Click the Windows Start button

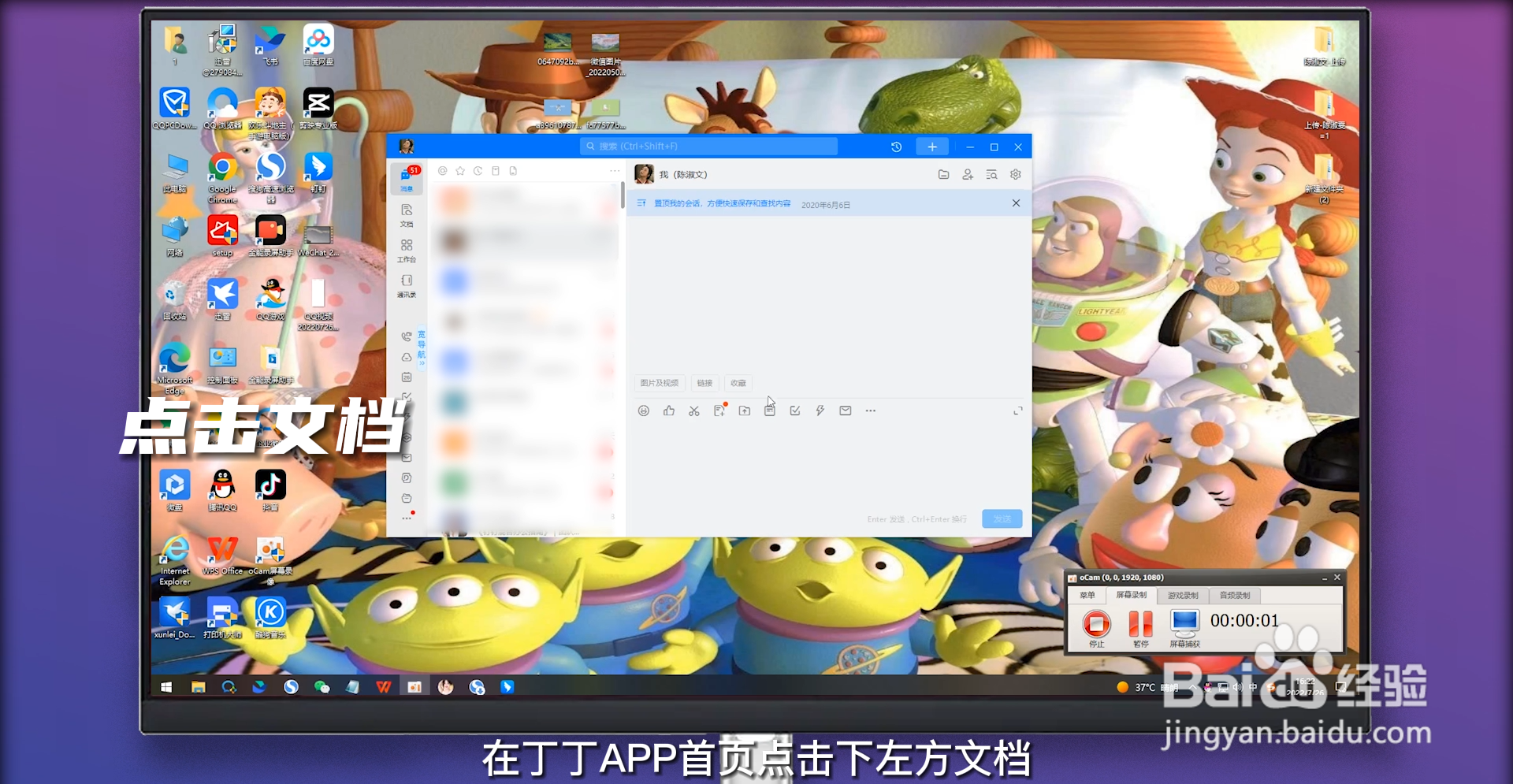(166, 687)
